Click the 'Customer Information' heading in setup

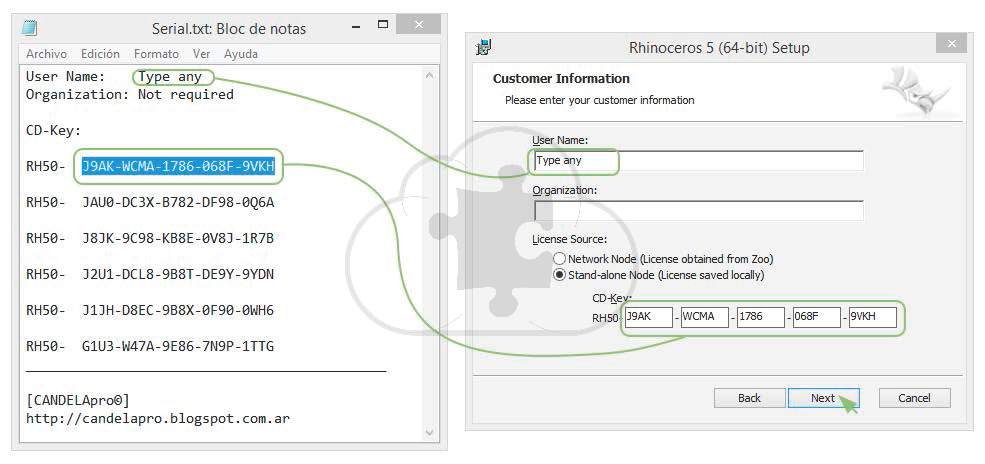pos(561,79)
